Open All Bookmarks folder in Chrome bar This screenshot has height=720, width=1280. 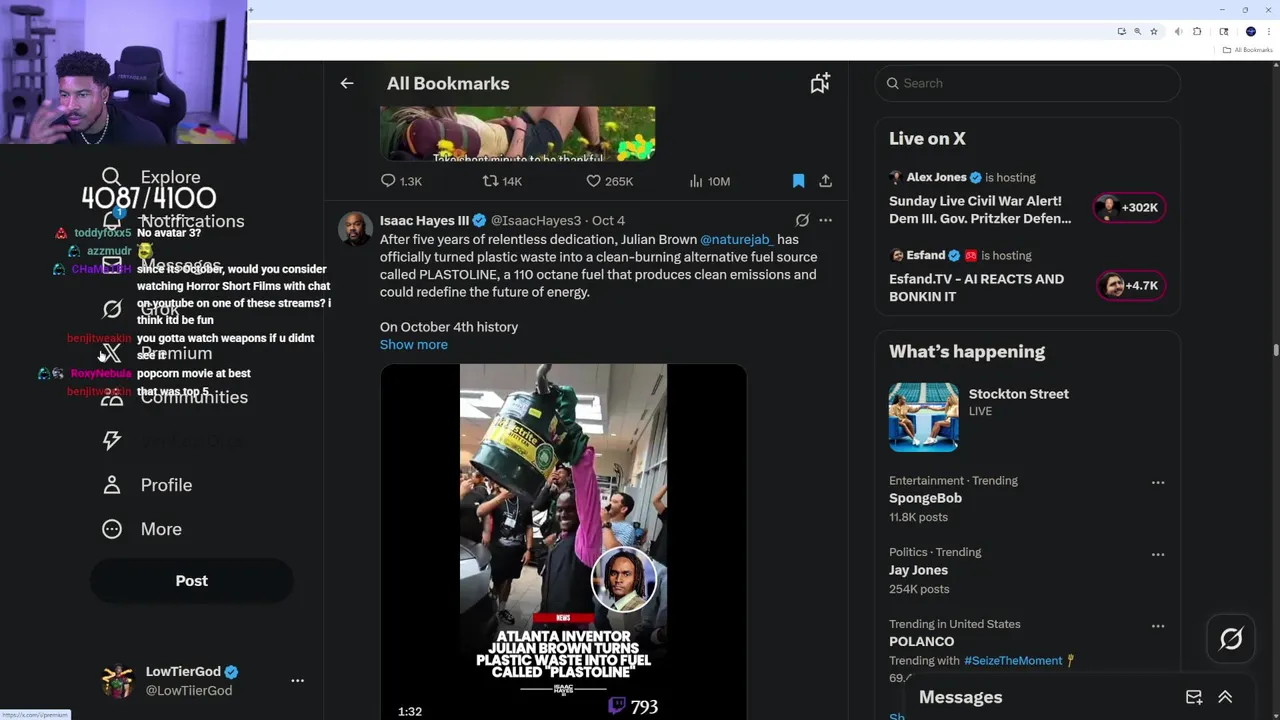pyautogui.click(x=1248, y=50)
